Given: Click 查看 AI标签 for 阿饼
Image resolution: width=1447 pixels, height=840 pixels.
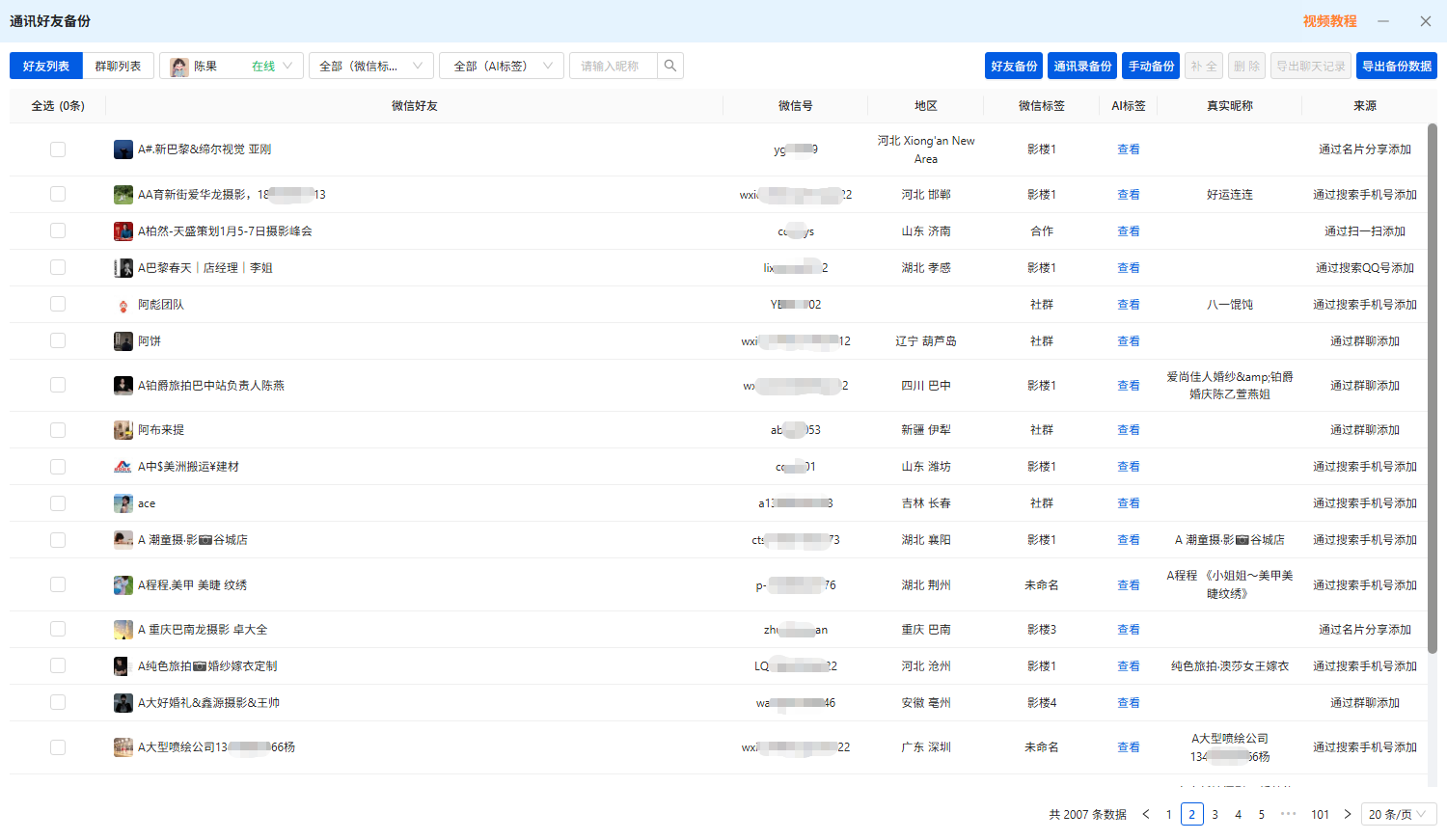Looking at the screenshot, I should click(x=1129, y=341).
